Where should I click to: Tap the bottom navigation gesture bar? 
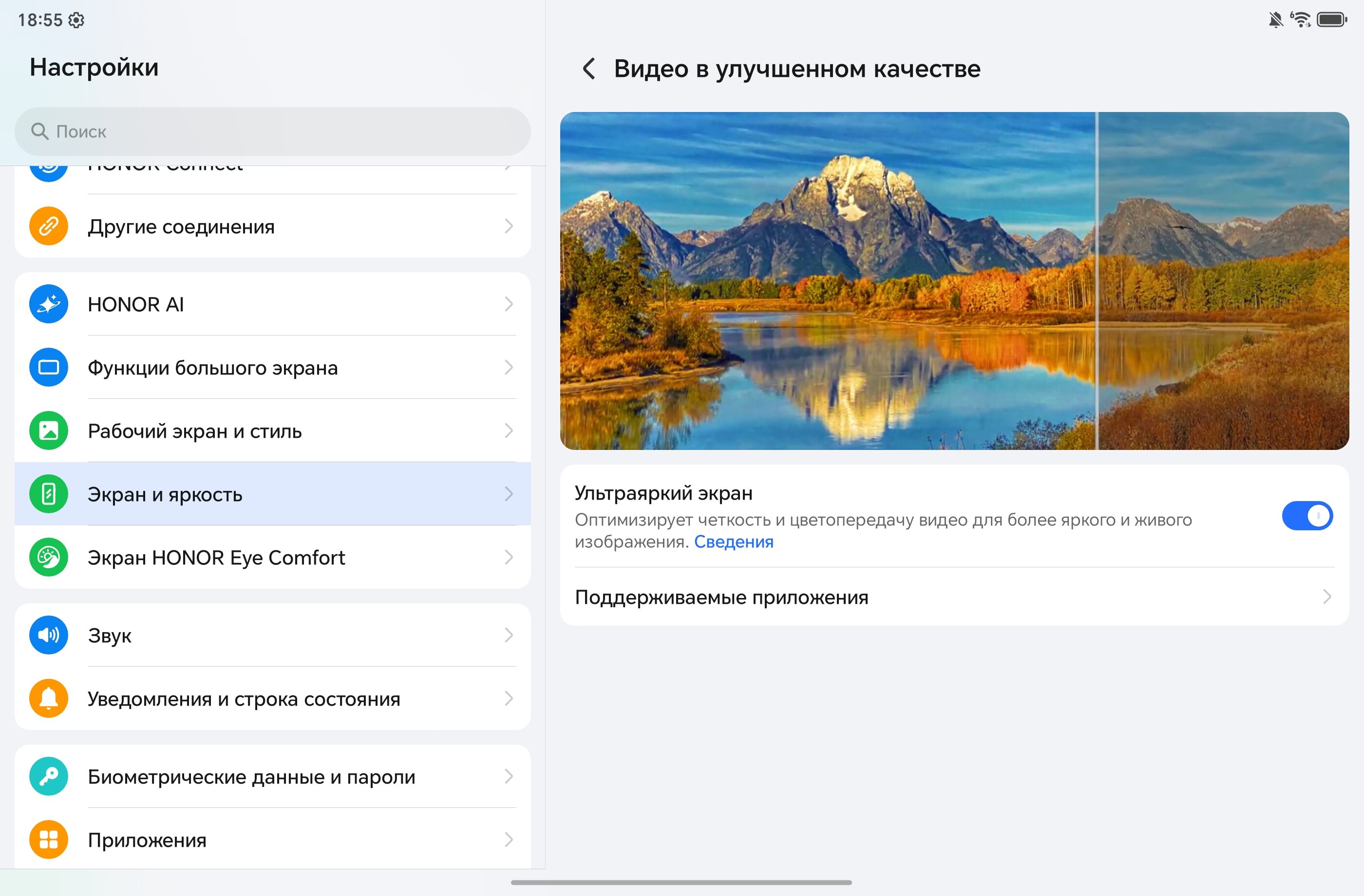point(682,882)
